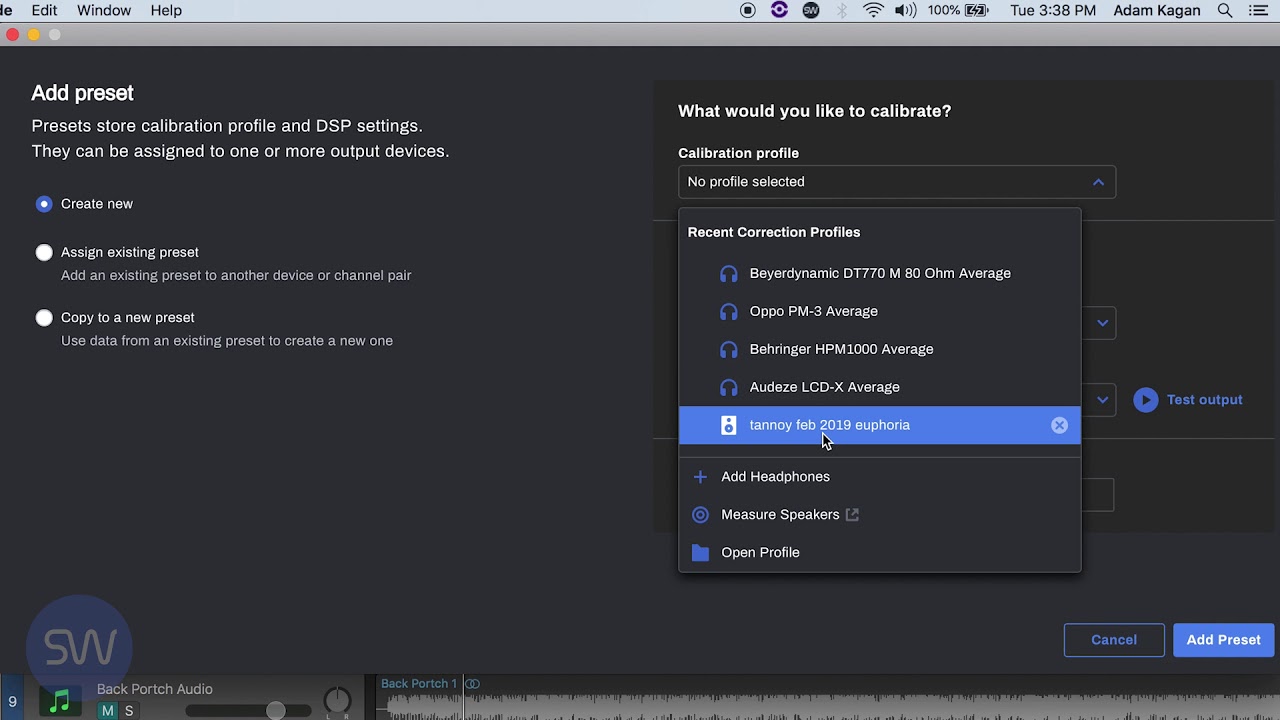Click the Recent Correction Profiles heading
The width and height of the screenshot is (1280, 720).
pyautogui.click(x=774, y=232)
